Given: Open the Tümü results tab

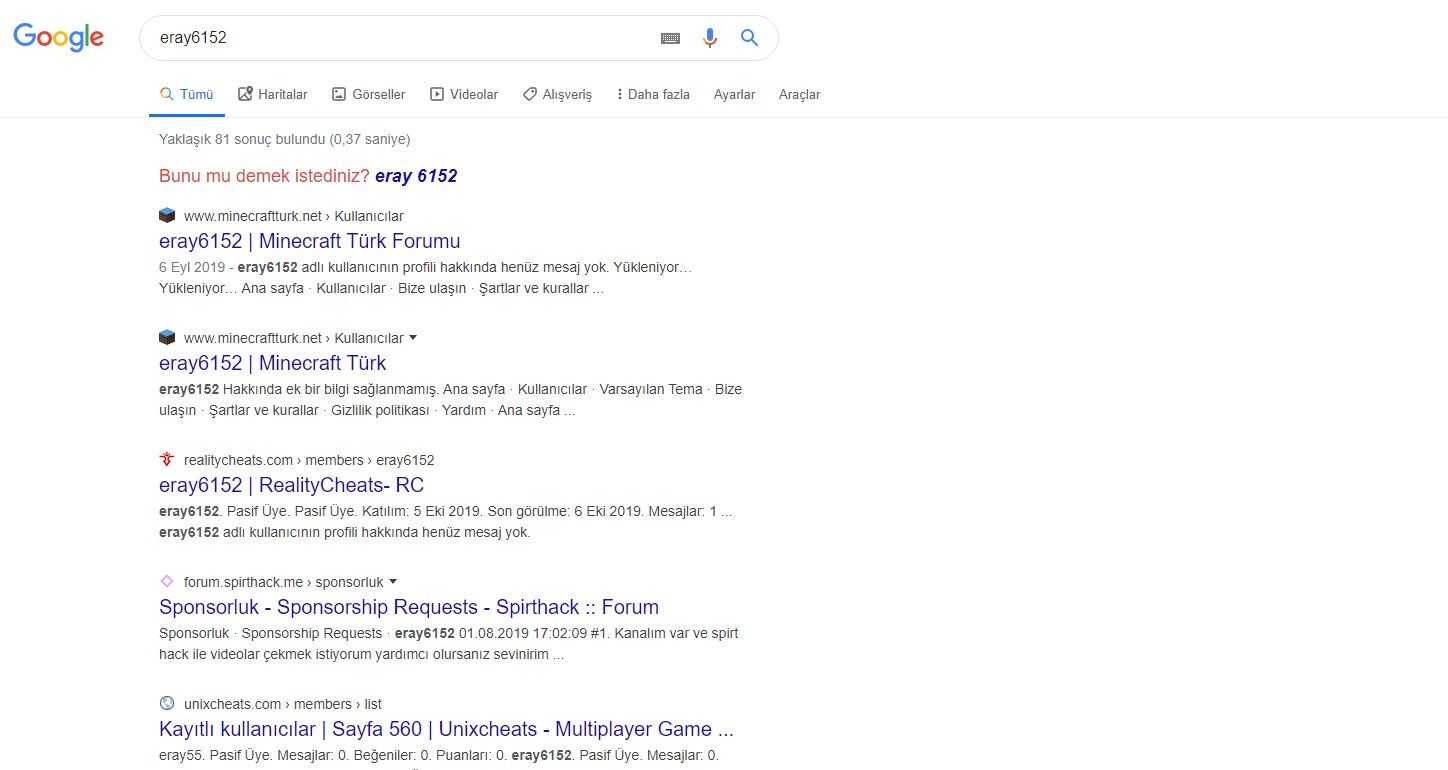Looking at the screenshot, I should pyautogui.click(x=187, y=95).
